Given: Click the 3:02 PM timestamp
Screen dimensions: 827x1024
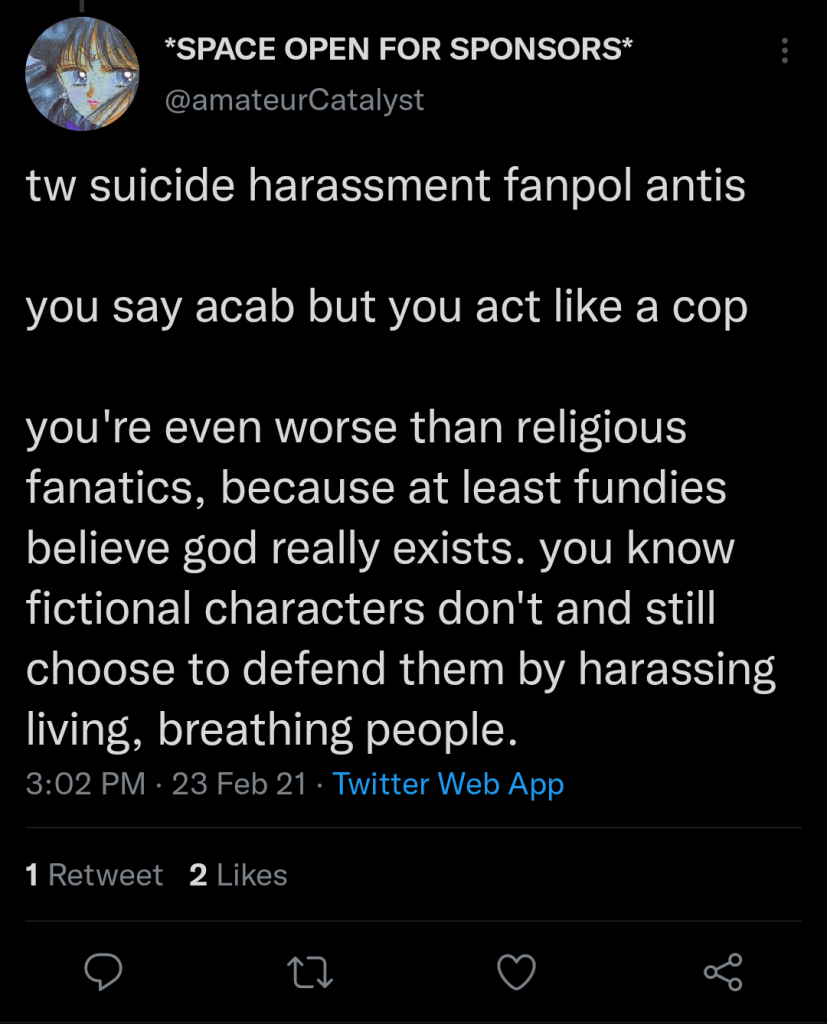Looking at the screenshot, I should [86, 783].
